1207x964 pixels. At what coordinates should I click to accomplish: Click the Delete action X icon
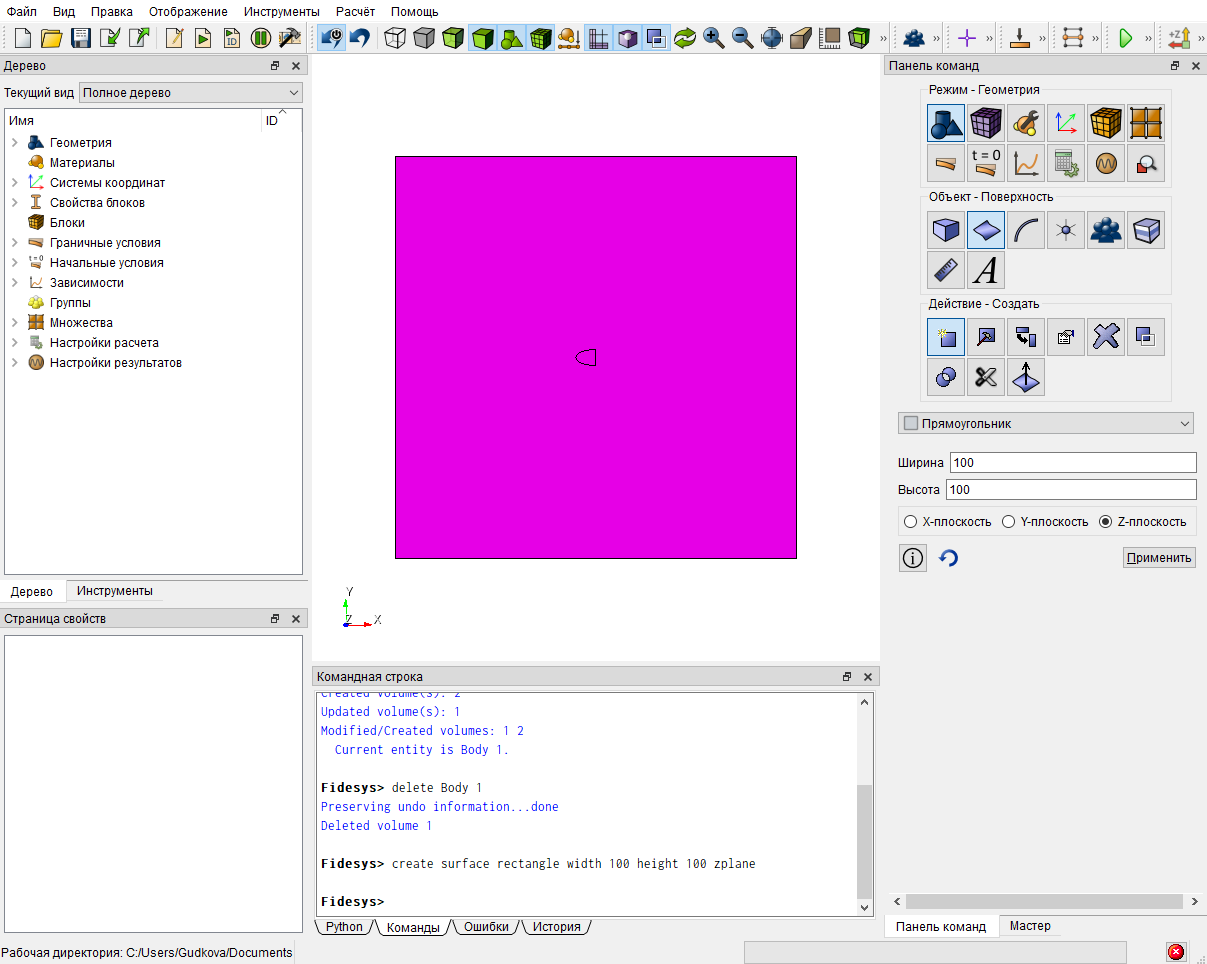click(1106, 337)
